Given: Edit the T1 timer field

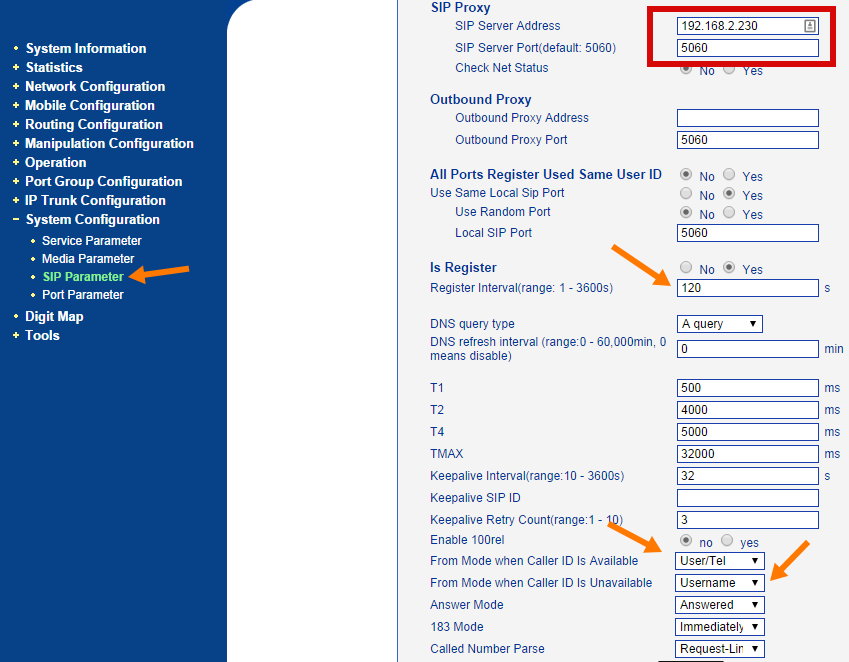Looking at the screenshot, I should click(x=747, y=388).
